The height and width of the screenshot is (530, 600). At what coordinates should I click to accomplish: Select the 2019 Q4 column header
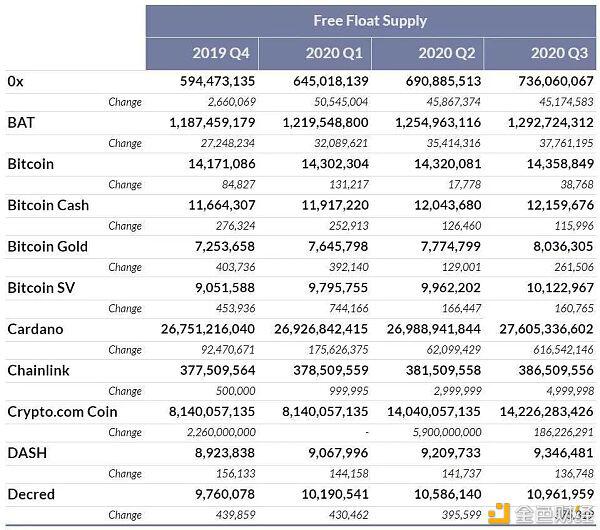tap(223, 54)
